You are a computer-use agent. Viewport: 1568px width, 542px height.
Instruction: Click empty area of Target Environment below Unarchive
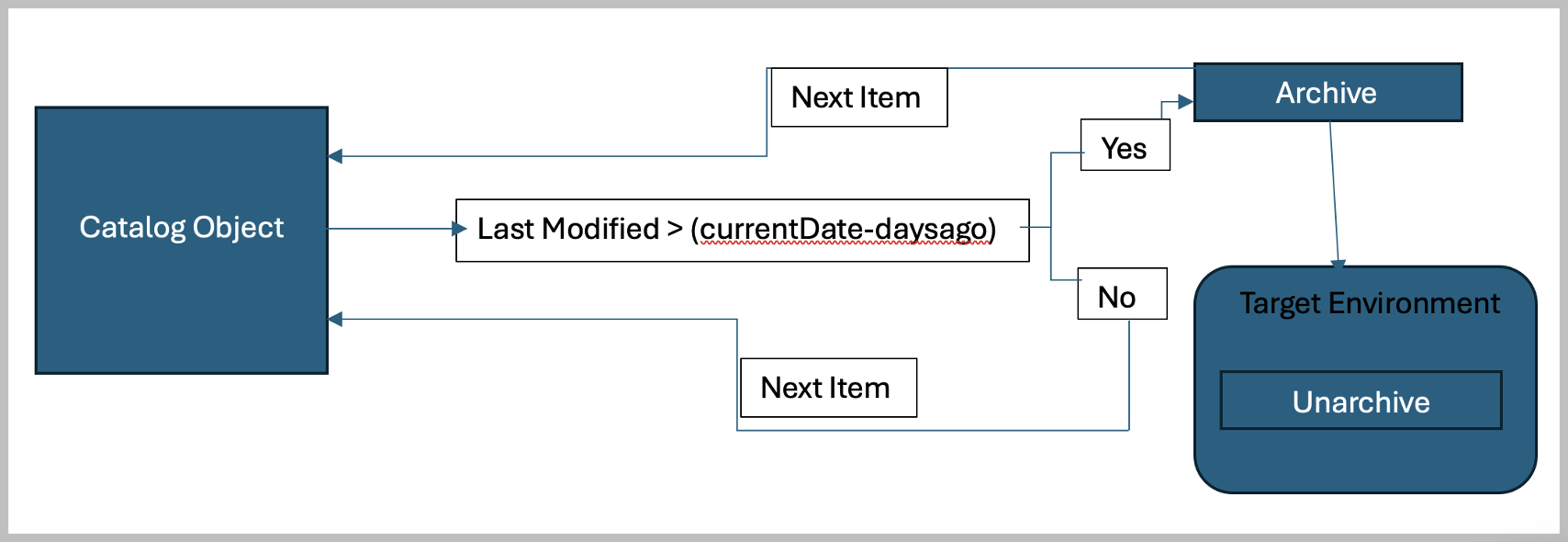[x=1363, y=461]
